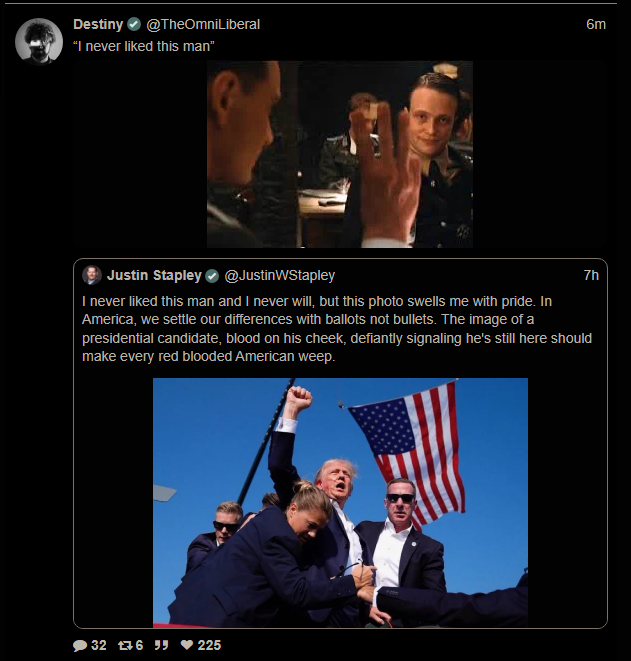Like the post with the heart icon
Viewport: 631px width, 661px height.
point(187,645)
